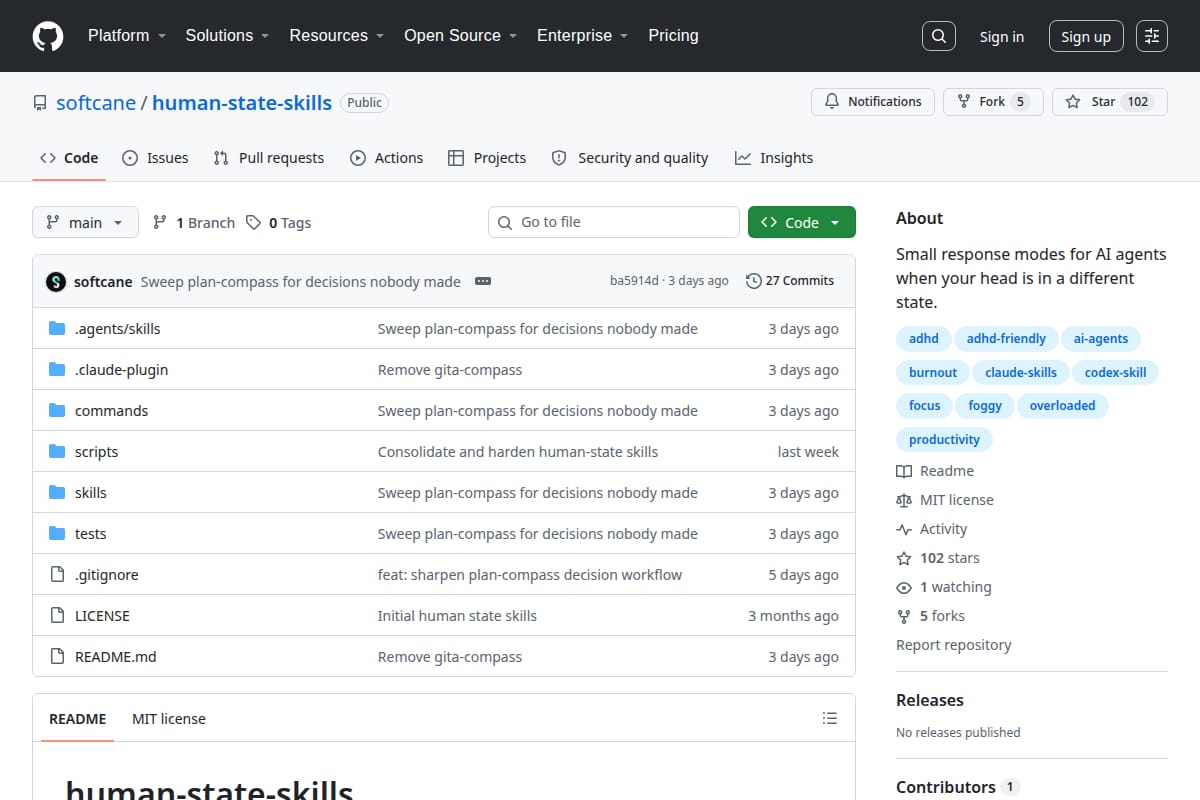Click the softcane avatar in commit row
Image resolution: width=1200 pixels, height=800 pixels.
[x=56, y=281]
